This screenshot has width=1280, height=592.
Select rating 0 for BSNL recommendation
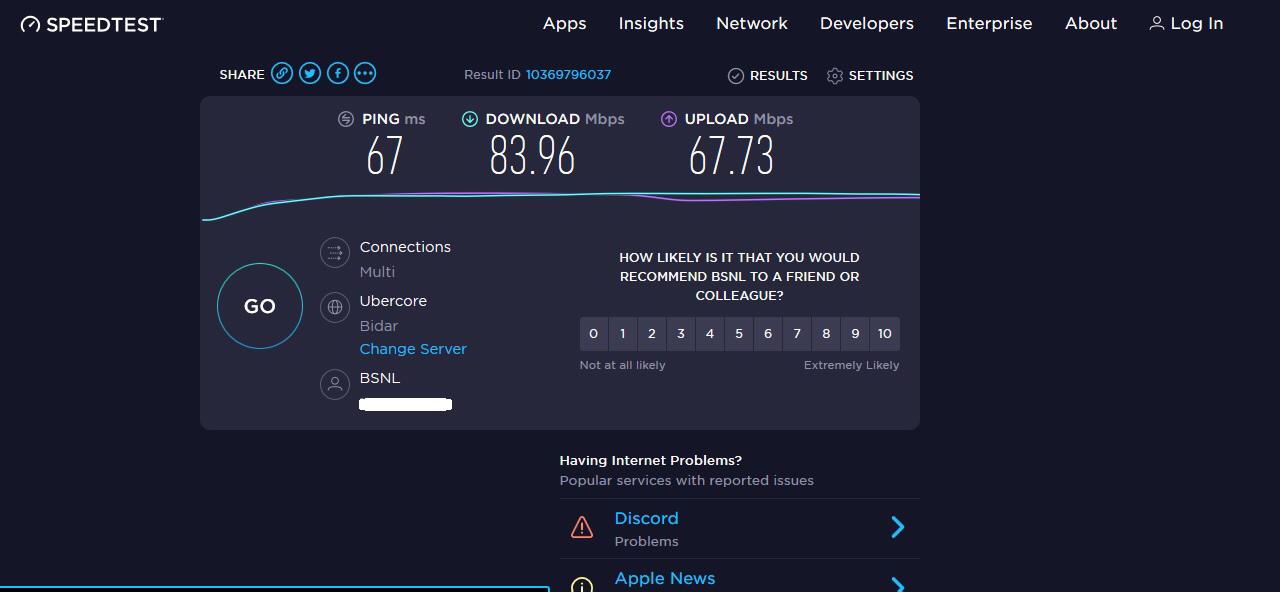click(x=594, y=334)
